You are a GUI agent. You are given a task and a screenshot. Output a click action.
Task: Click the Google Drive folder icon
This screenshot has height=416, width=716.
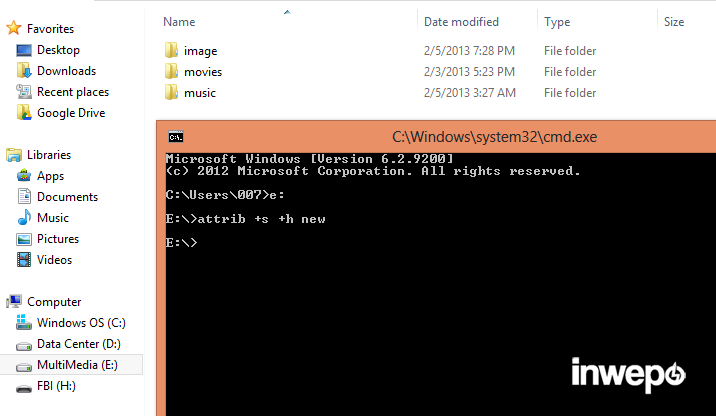tap(24, 113)
